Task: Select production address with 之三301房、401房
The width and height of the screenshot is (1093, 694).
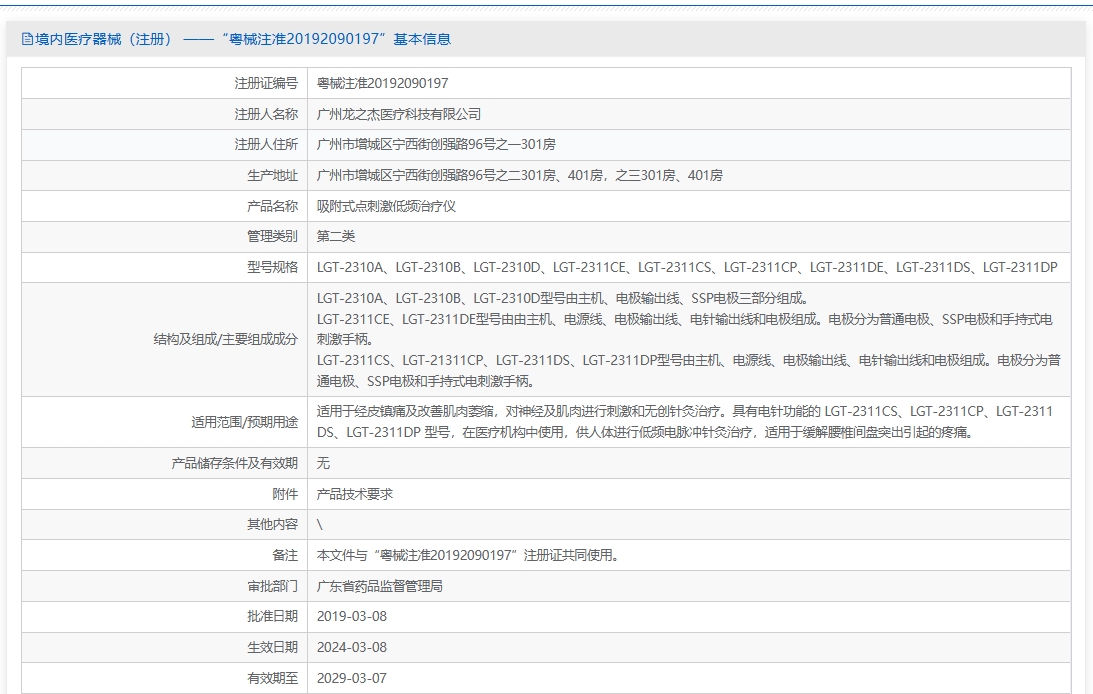Action: pyautogui.click(x=519, y=176)
